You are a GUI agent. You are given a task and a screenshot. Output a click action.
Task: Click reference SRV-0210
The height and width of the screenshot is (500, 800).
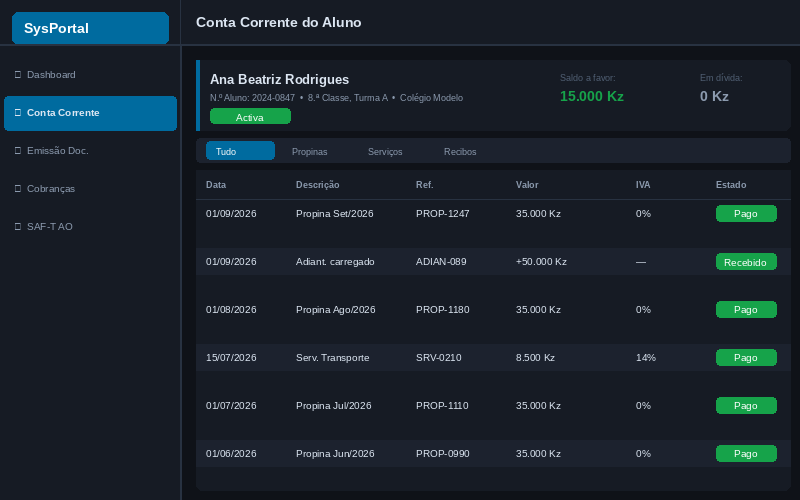click(438, 358)
